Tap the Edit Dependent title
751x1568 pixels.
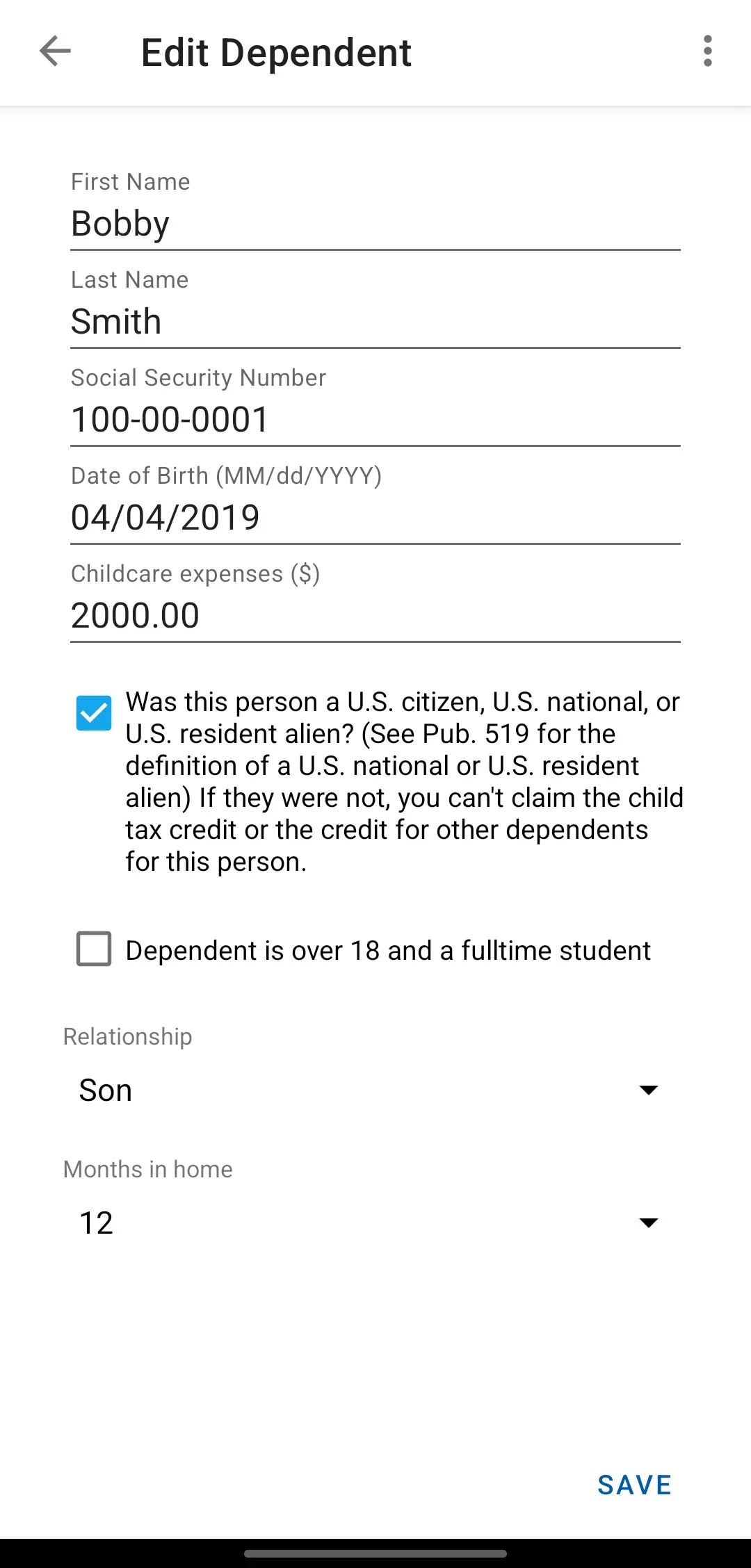tap(276, 53)
